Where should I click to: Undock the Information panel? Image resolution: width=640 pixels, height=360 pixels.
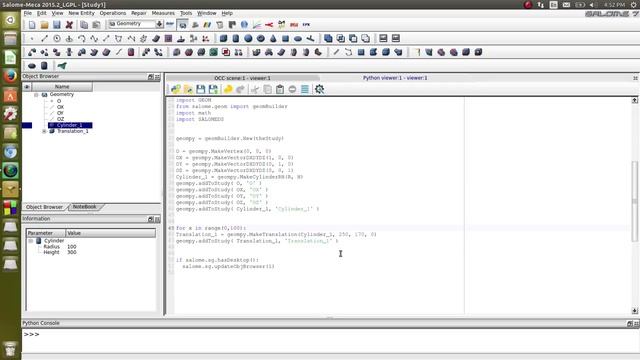pos(150,219)
